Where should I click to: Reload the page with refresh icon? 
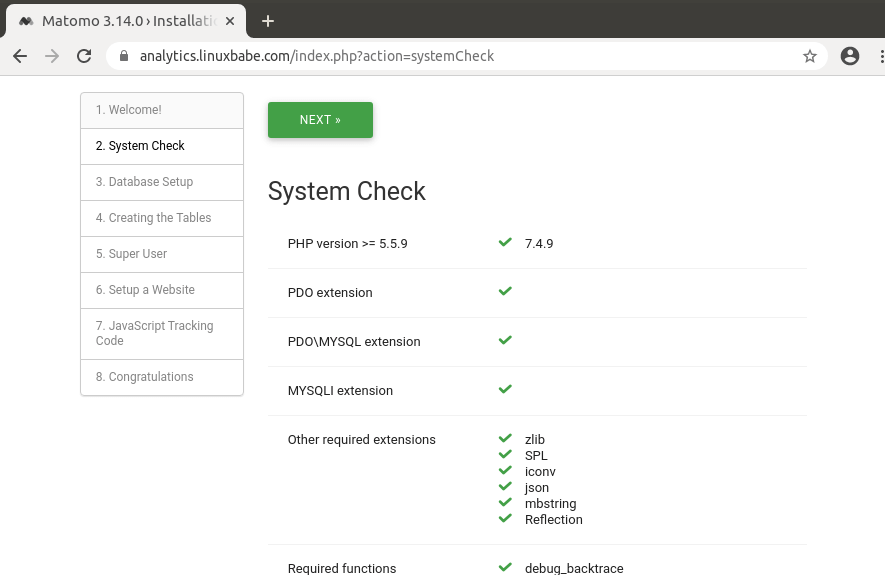(84, 56)
